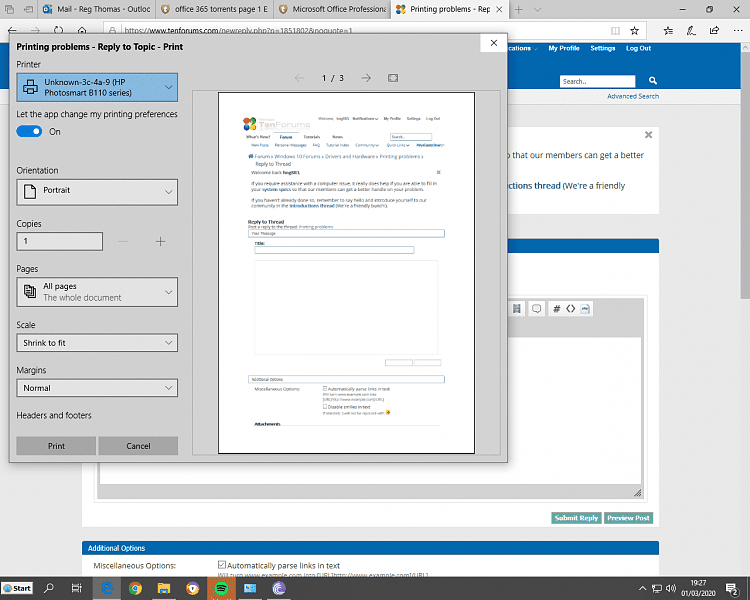Viewport: 750px width, 600px height.
Task: Decrease copies with minus button
Action: point(123,242)
